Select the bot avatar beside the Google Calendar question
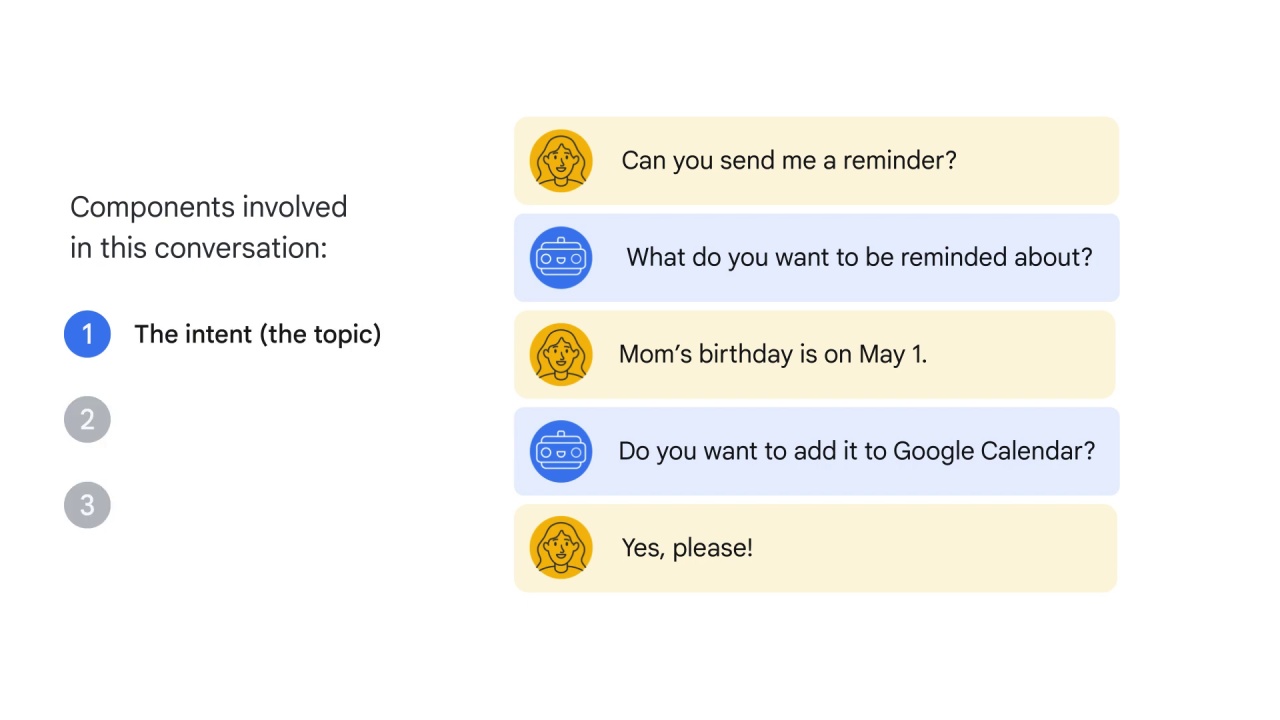Viewport: 1280px width, 720px height. click(561, 451)
